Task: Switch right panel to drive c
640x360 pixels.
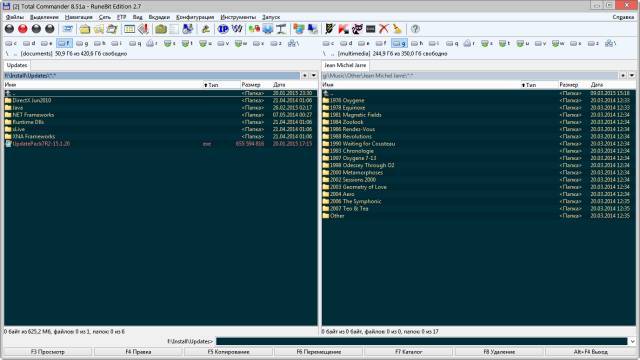Action: tap(329, 43)
